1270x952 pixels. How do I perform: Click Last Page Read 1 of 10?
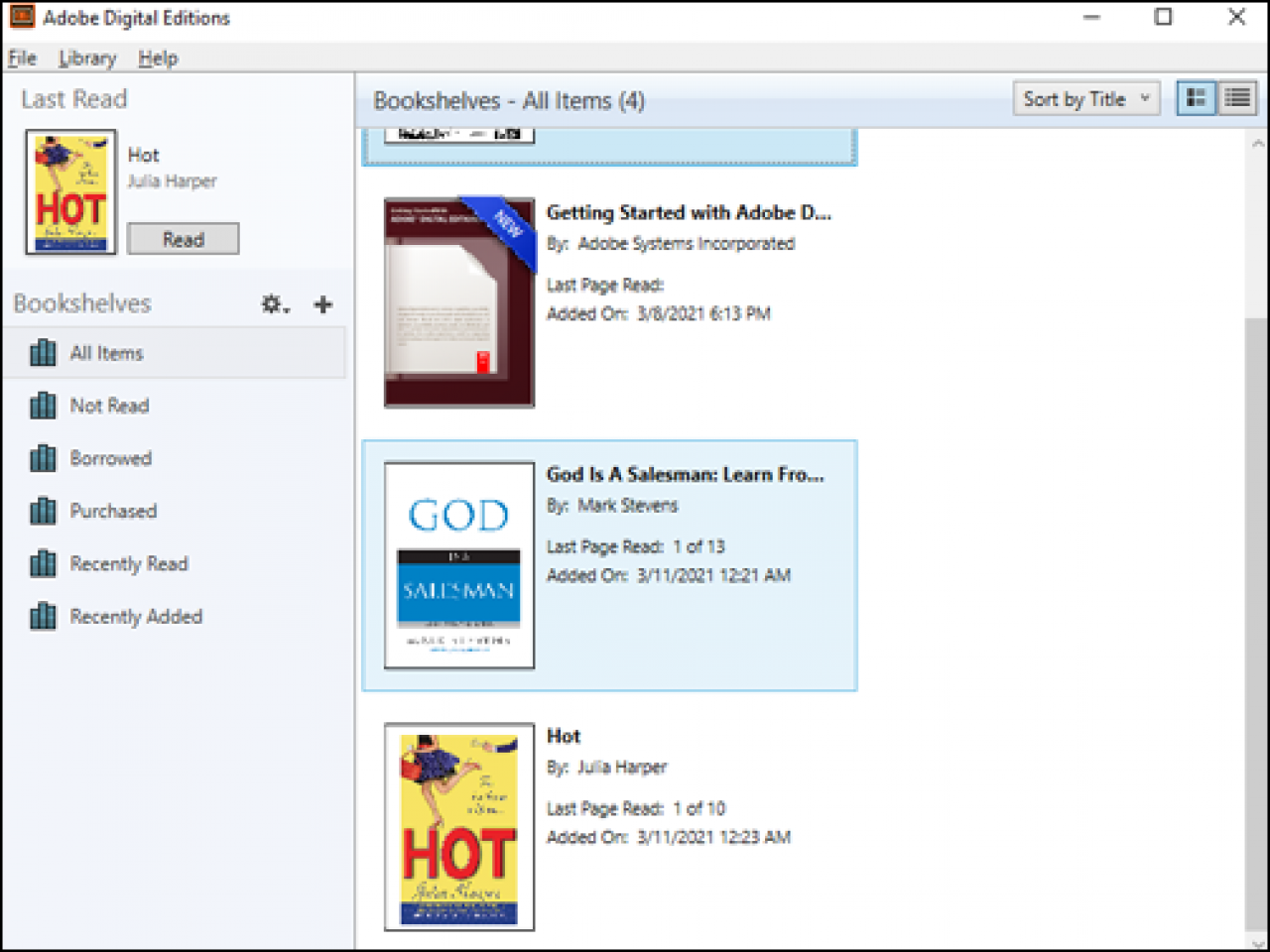point(636,809)
